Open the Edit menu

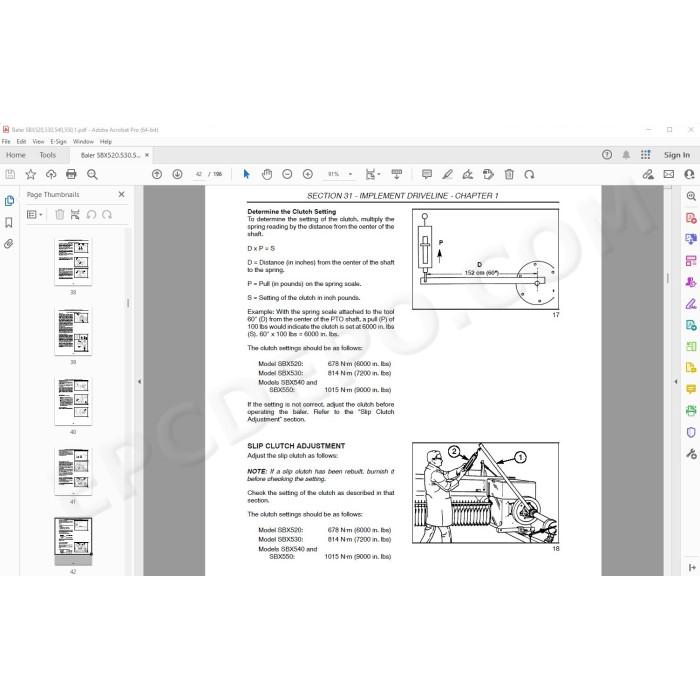point(21,142)
